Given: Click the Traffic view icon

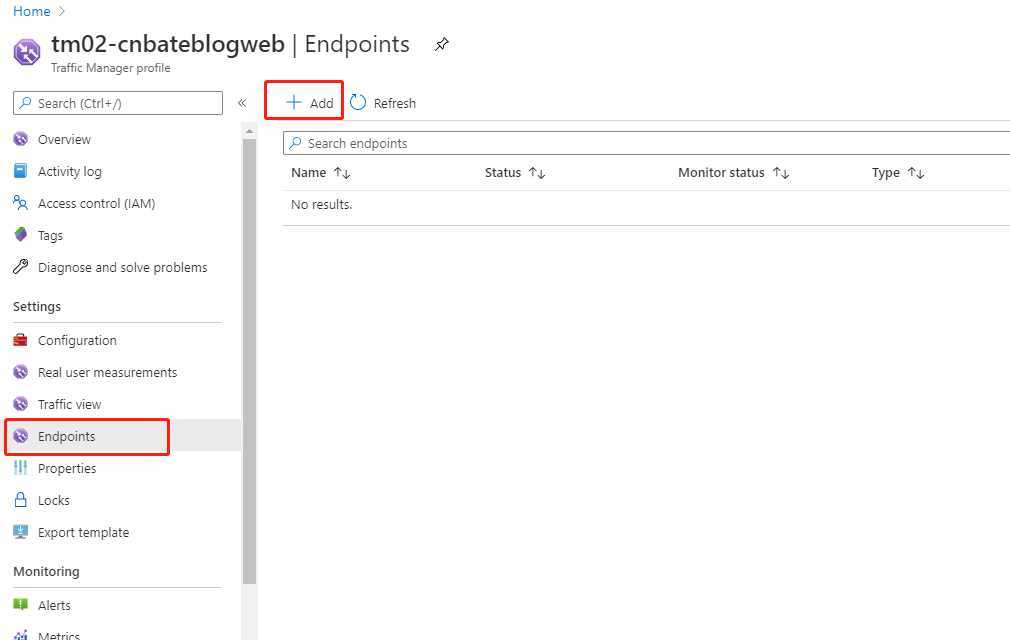Looking at the screenshot, I should click(x=21, y=404).
